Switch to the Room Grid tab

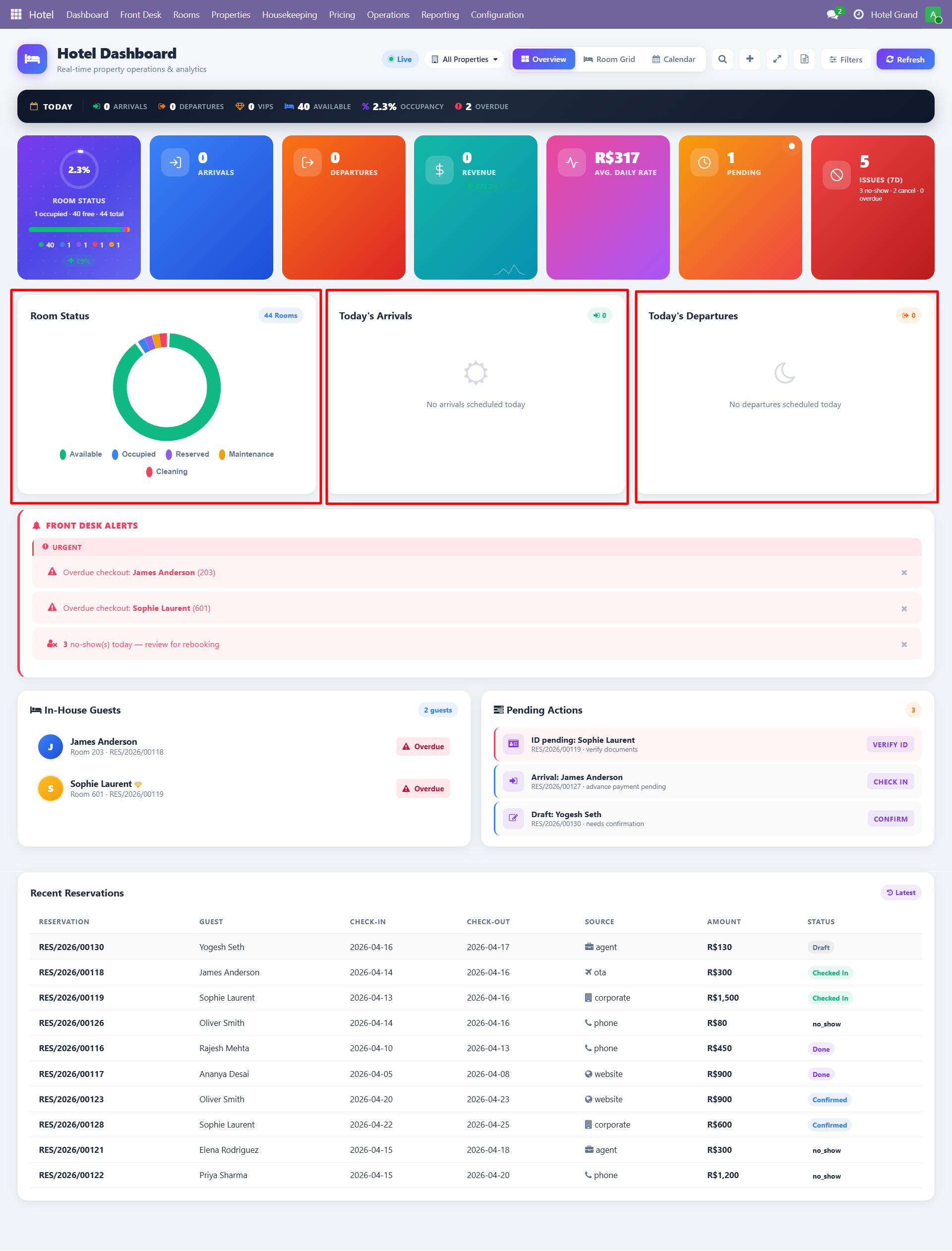[x=609, y=59]
